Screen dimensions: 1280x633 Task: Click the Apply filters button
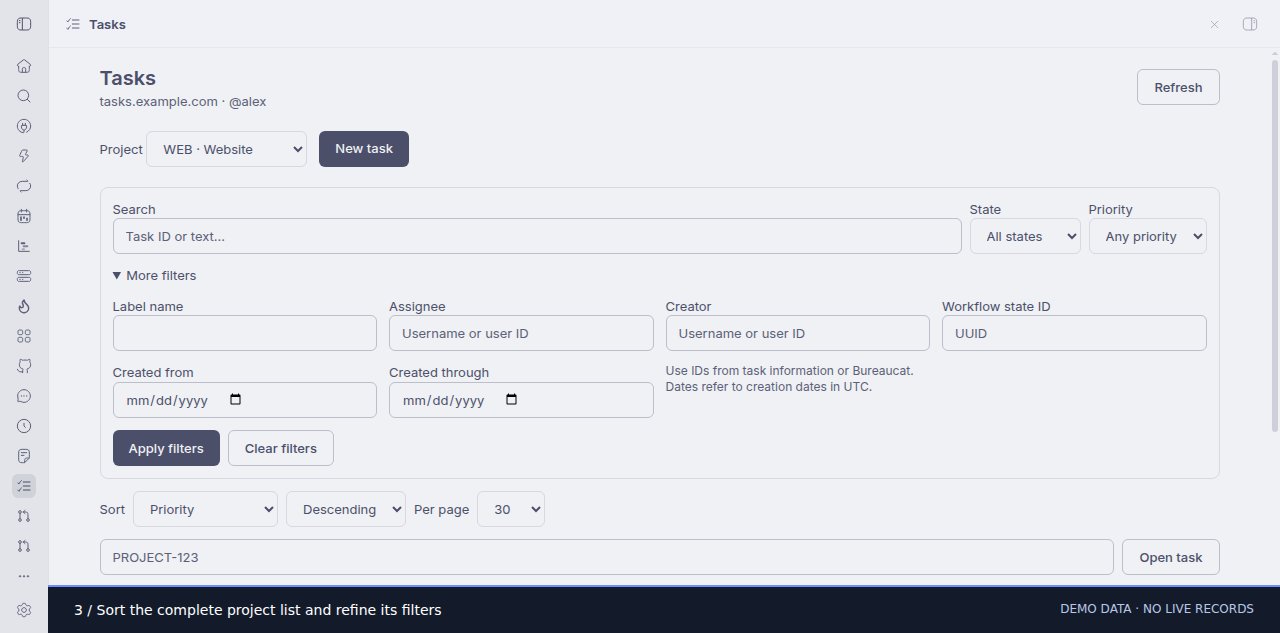(x=166, y=448)
